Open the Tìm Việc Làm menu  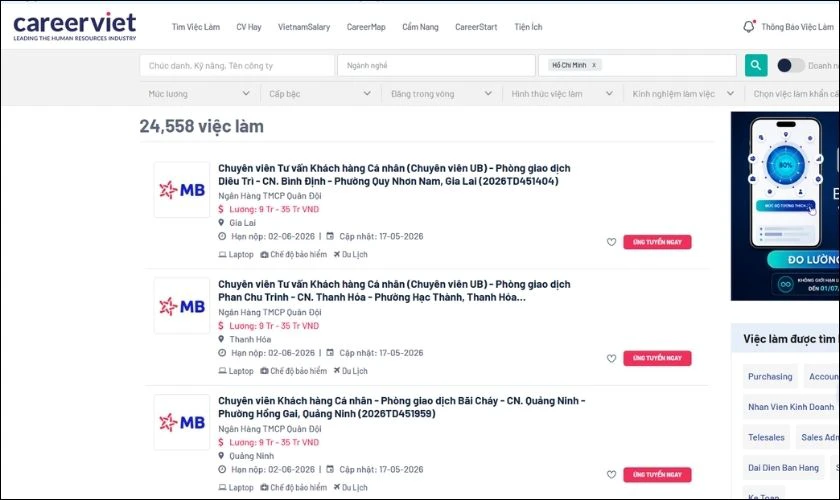coord(196,27)
